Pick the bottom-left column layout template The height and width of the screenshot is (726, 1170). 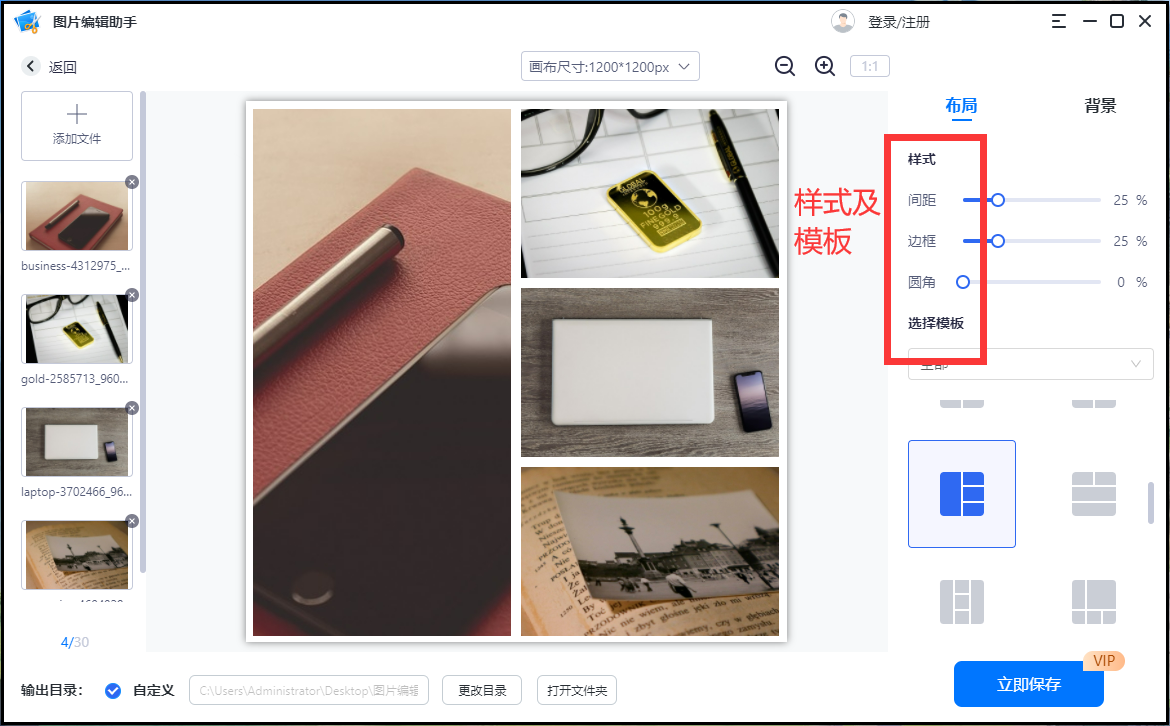[x=961, y=602]
